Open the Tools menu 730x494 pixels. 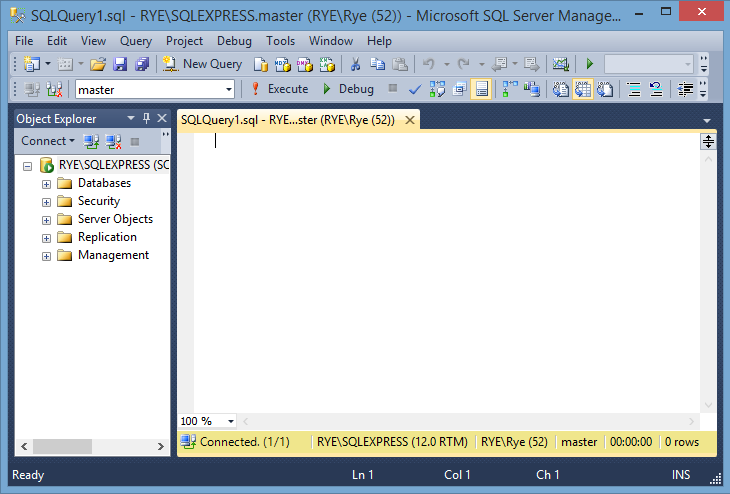pyautogui.click(x=280, y=41)
